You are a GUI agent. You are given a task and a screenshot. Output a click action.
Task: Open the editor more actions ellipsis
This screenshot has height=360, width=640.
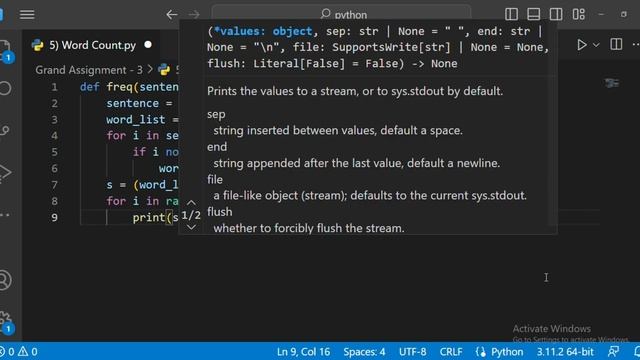pos(636,44)
